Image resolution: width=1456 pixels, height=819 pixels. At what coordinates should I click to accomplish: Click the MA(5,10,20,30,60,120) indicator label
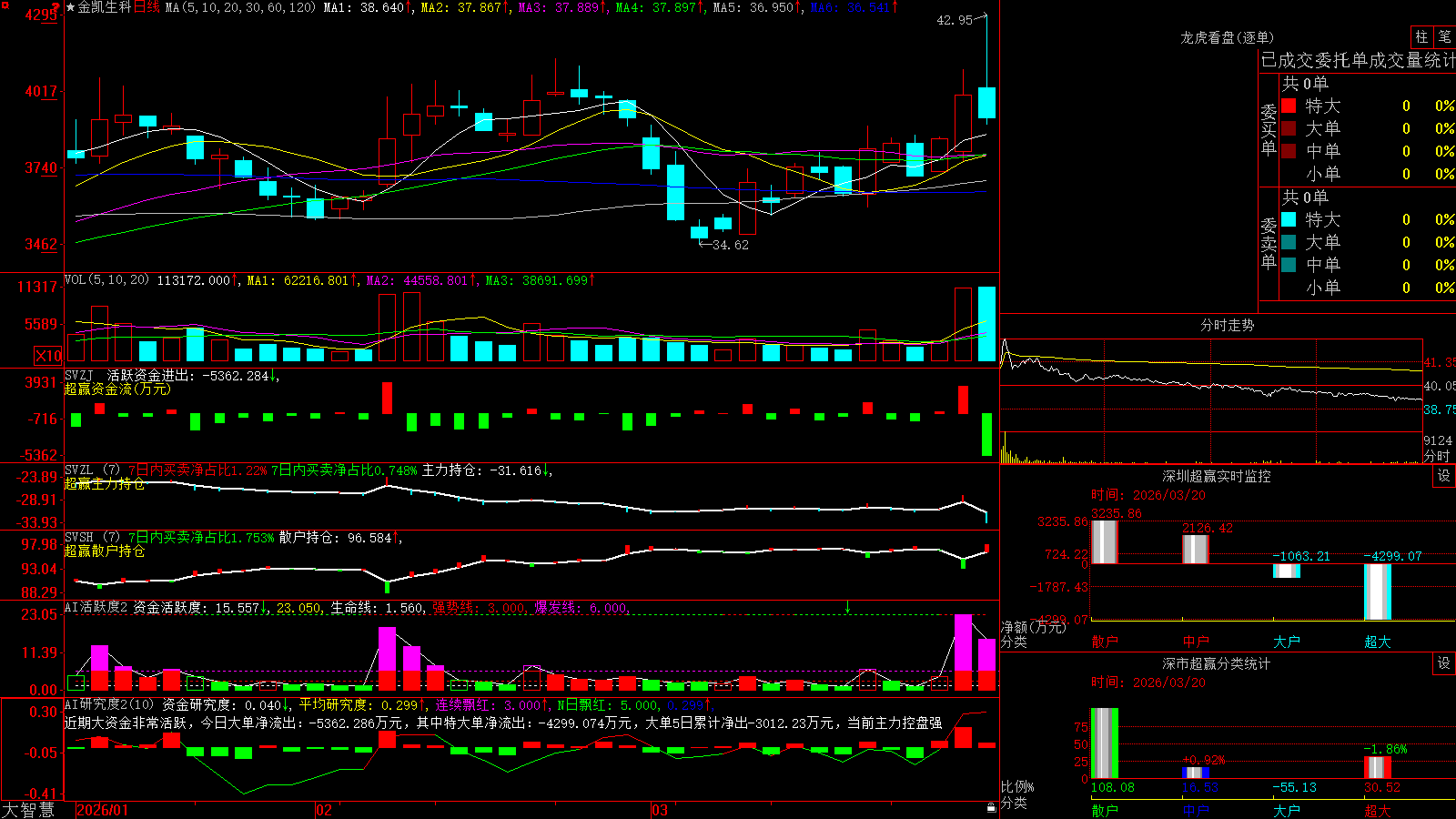pos(240,7)
